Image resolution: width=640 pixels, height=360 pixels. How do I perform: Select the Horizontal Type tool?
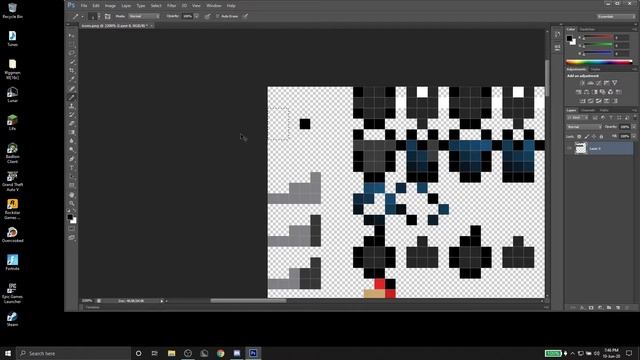click(72, 168)
